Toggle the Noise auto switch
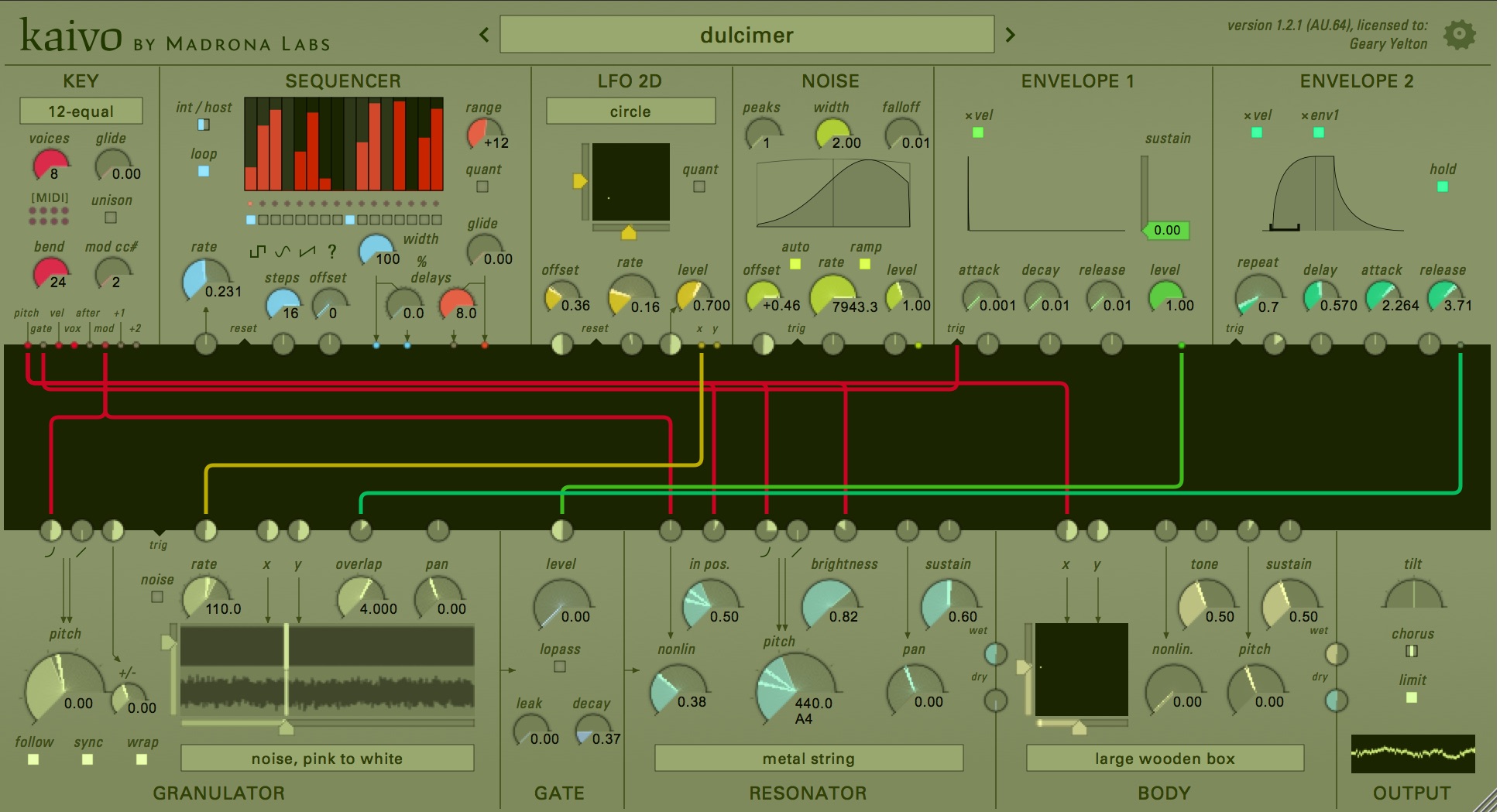The height and width of the screenshot is (812, 1500). [795, 264]
